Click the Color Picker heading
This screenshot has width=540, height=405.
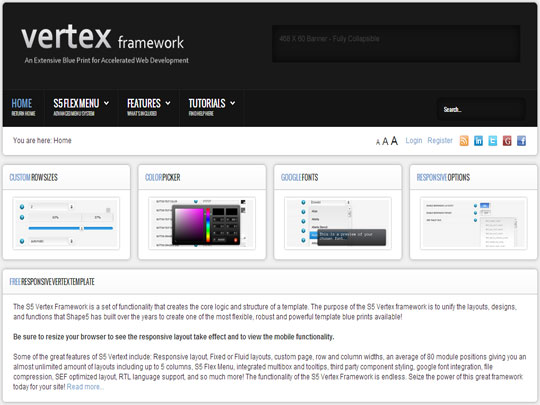point(163,177)
